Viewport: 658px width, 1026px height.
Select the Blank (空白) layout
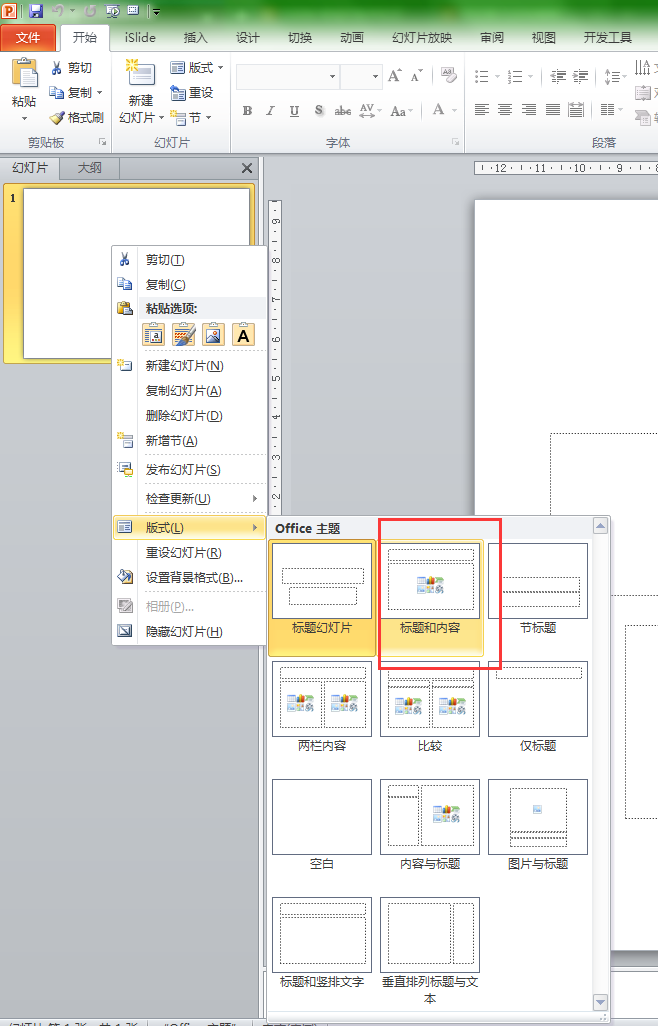click(322, 833)
